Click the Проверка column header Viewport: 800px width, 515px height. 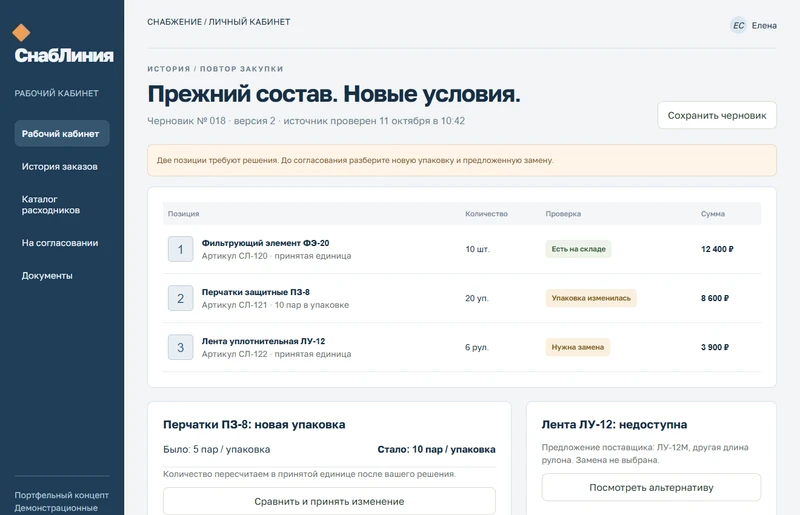[563, 214]
